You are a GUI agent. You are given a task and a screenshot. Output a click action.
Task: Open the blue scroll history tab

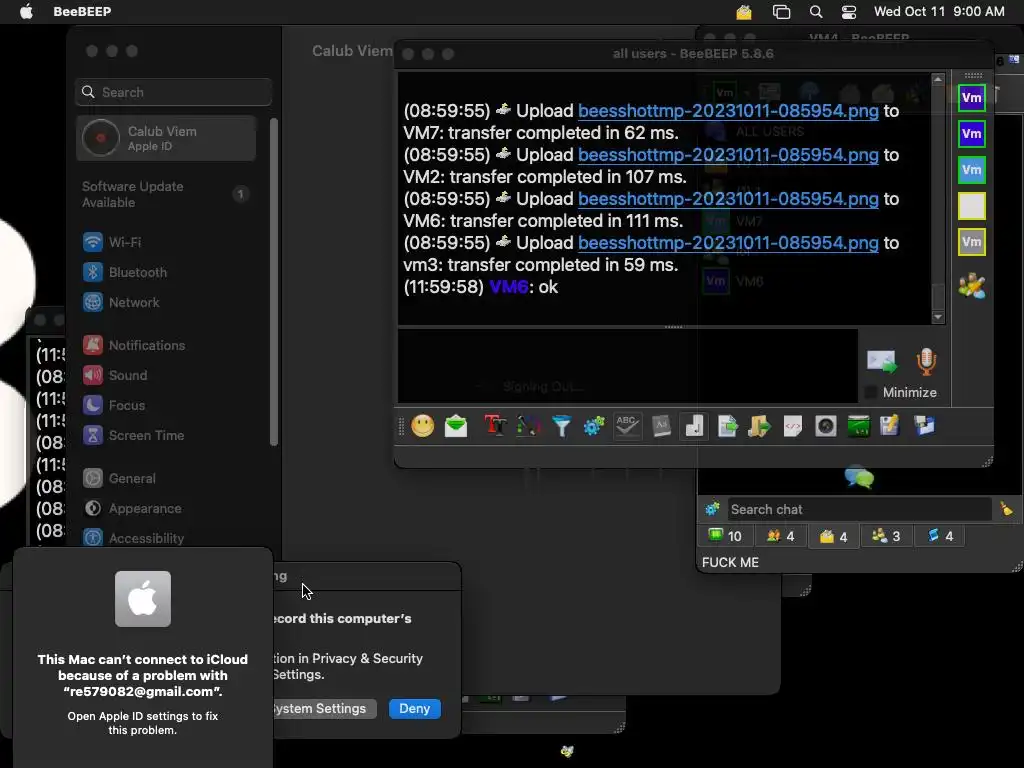(x=940, y=536)
